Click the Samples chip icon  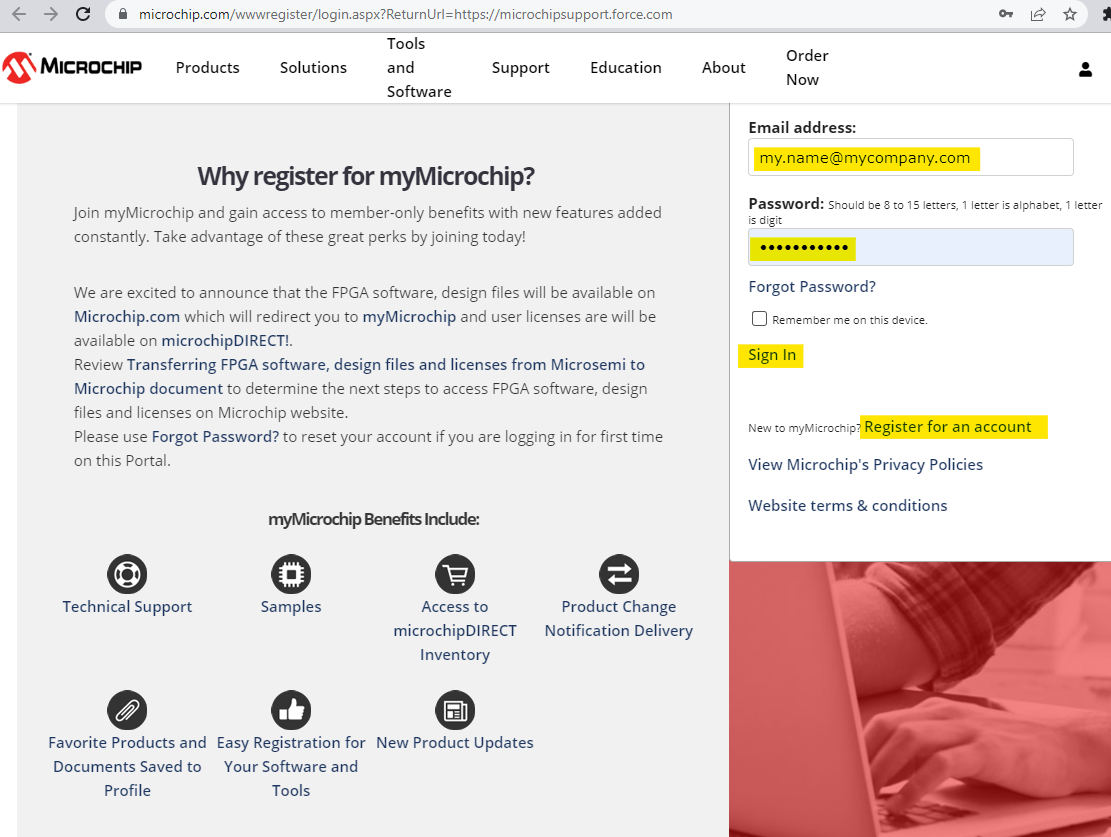click(291, 574)
